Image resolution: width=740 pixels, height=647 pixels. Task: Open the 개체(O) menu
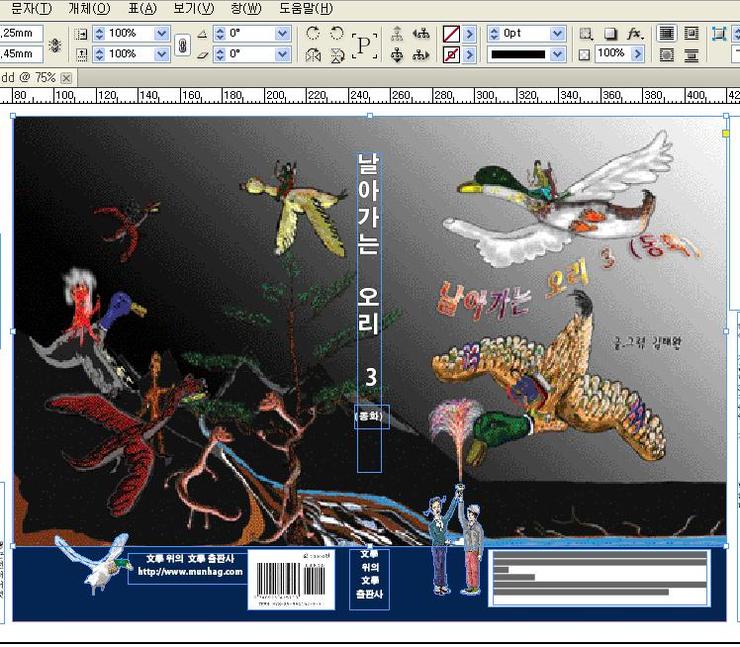tap(88, 8)
